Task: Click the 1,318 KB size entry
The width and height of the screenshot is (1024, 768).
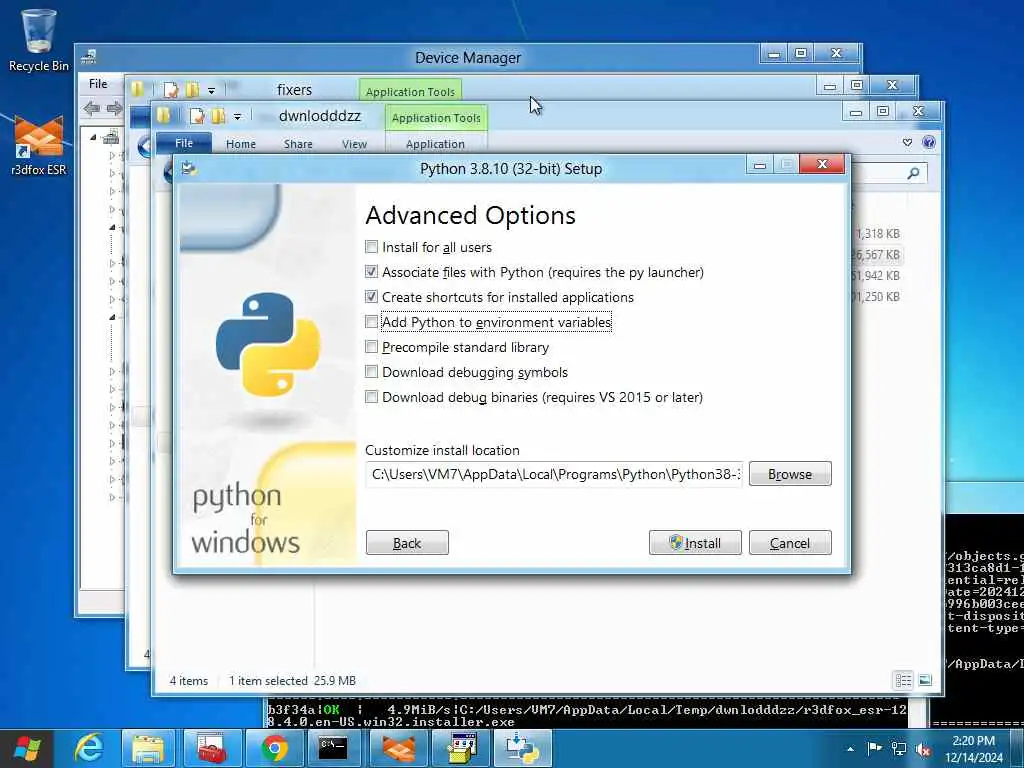Action: pyautogui.click(x=878, y=233)
